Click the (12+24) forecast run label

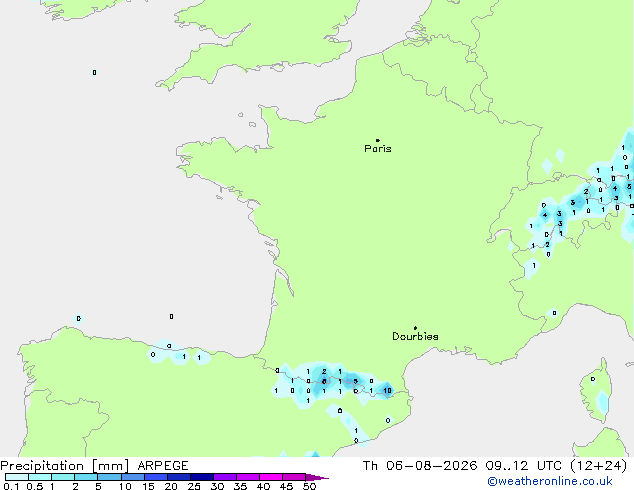pyautogui.click(x=599, y=466)
